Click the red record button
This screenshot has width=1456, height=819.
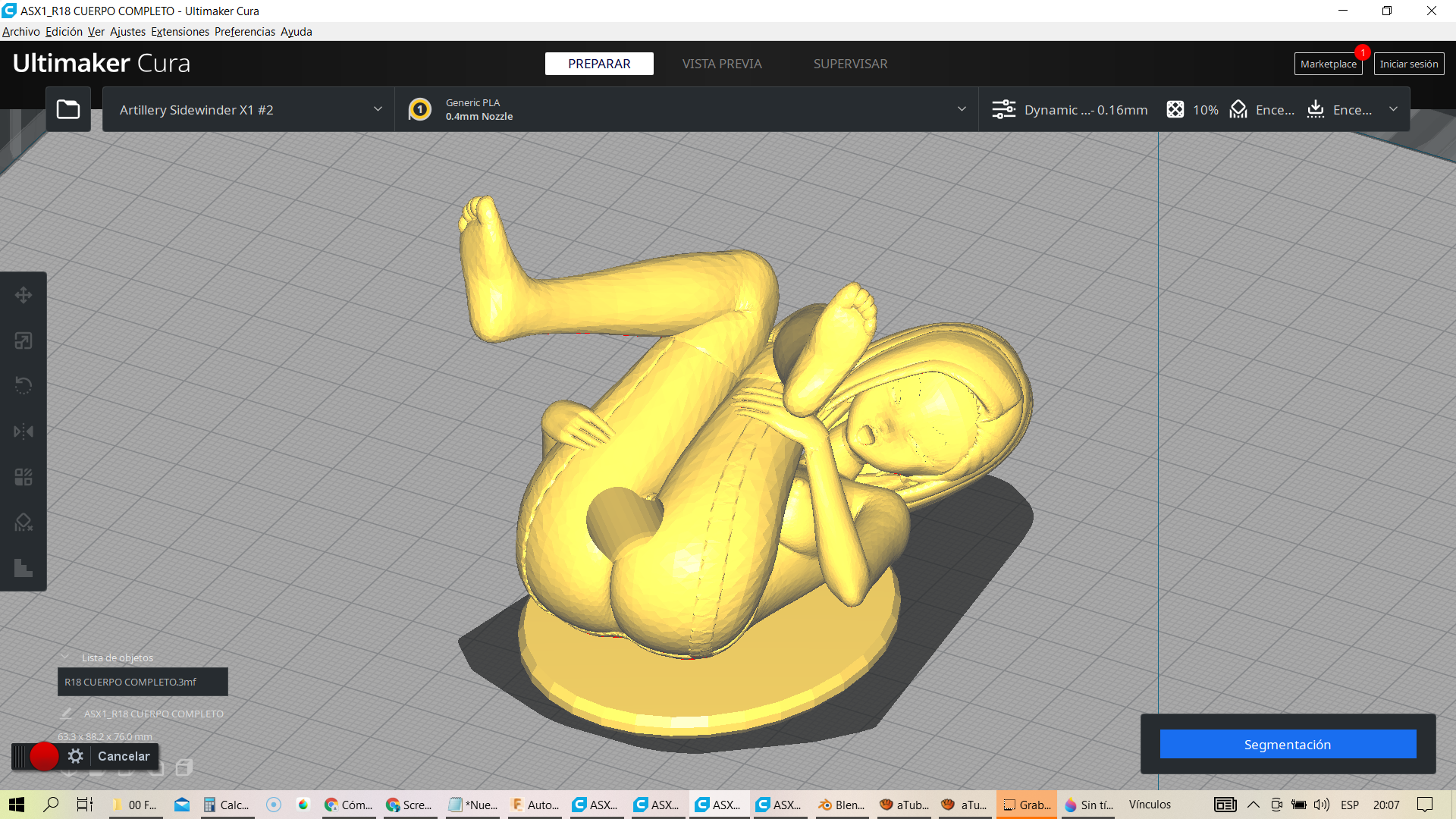pyautogui.click(x=44, y=756)
